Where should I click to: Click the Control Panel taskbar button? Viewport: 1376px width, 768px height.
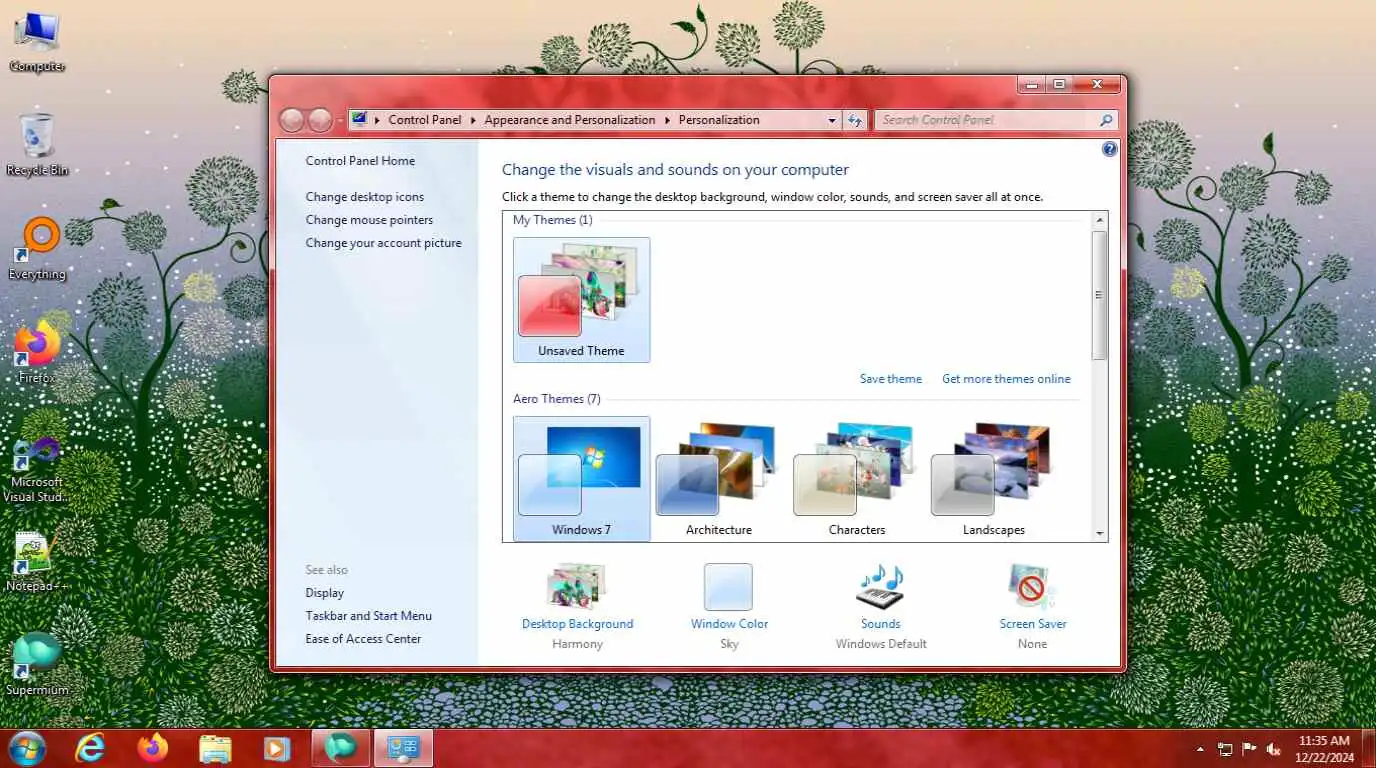pyautogui.click(x=404, y=748)
